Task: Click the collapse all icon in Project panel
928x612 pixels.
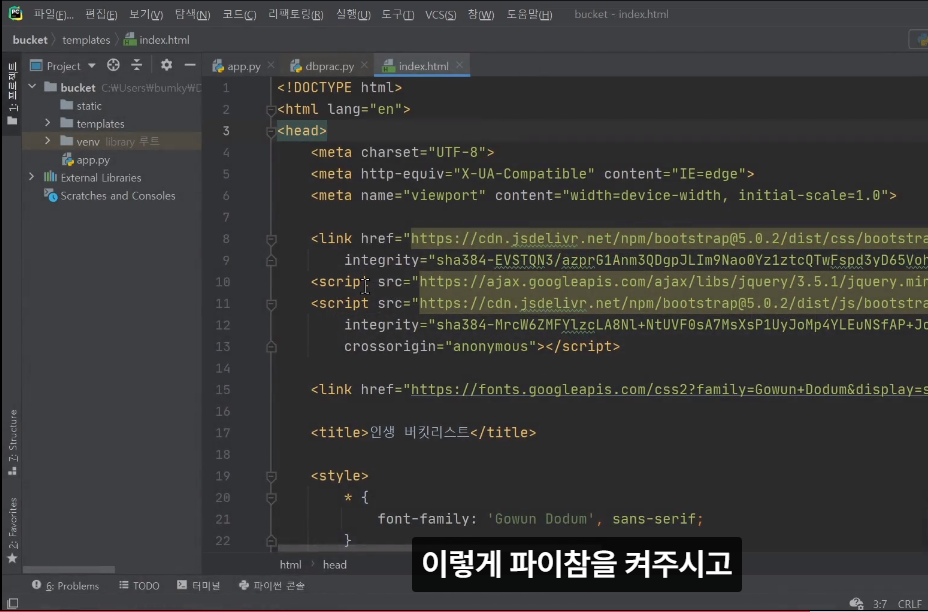Action: click(x=137, y=65)
